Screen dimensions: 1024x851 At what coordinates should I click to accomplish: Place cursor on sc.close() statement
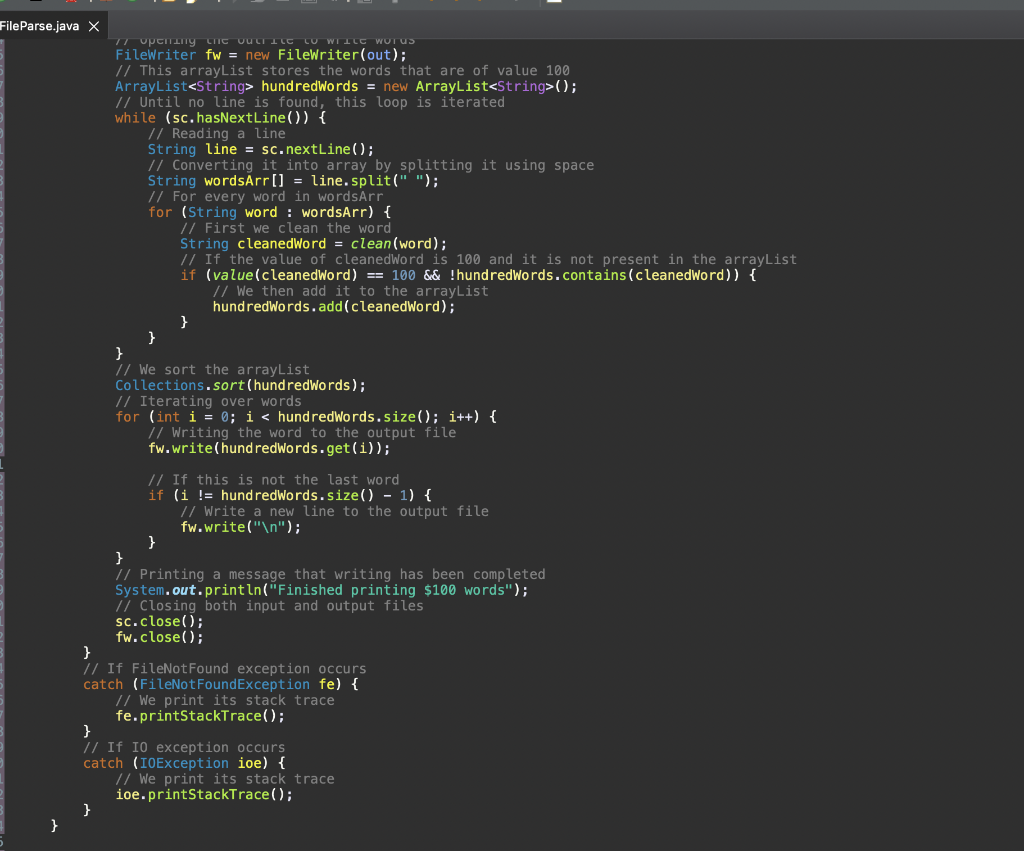click(159, 622)
